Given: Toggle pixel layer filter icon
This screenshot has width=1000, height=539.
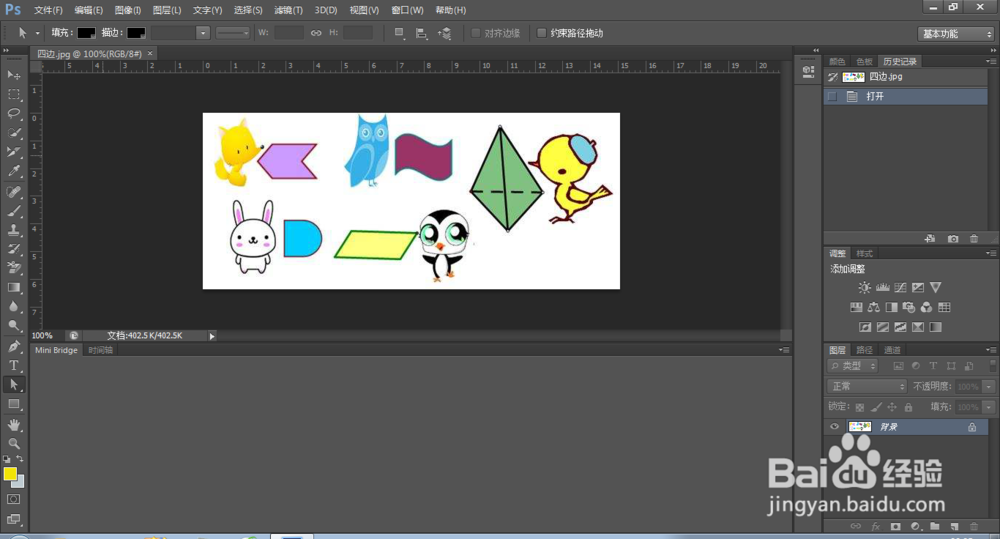Looking at the screenshot, I should [x=898, y=366].
